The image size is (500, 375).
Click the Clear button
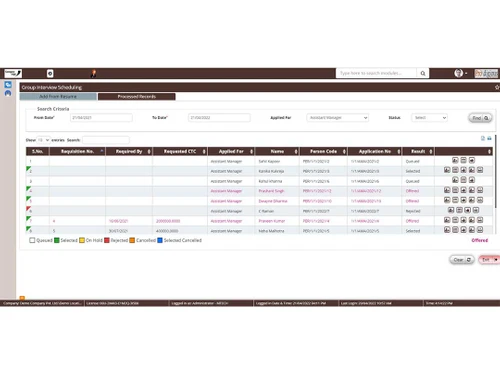click(462, 260)
